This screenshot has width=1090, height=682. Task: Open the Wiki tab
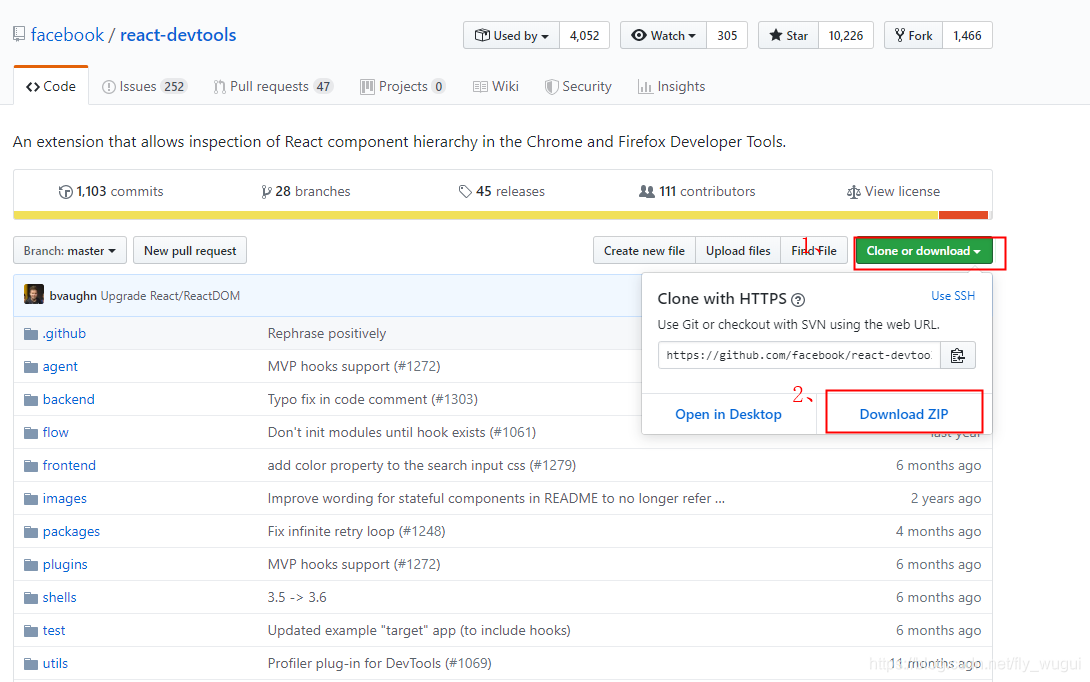(x=496, y=86)
